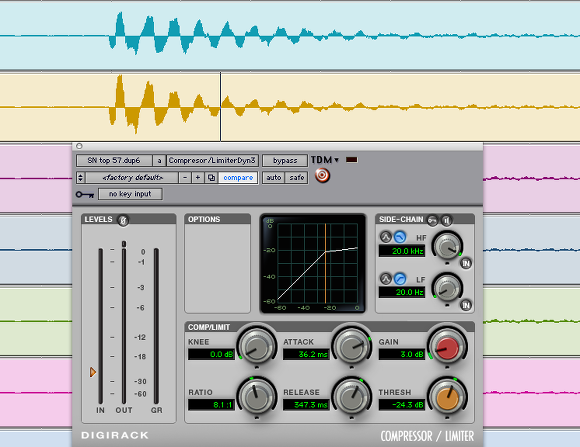
Task: Click the auto automation button
Action: click(274, 178)
